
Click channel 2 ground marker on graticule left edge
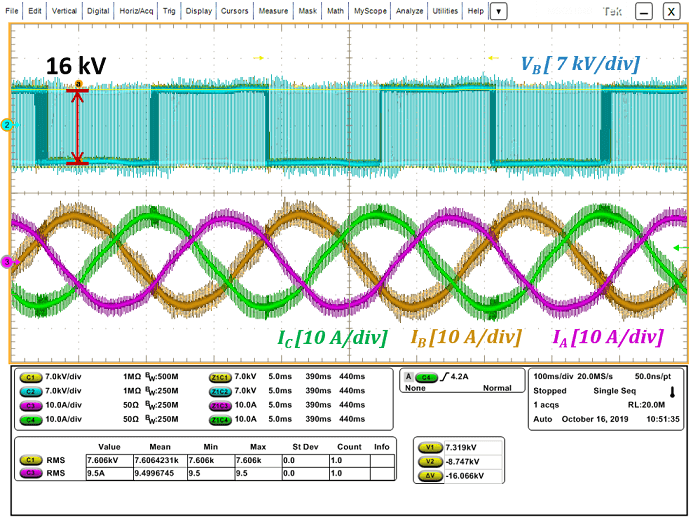tap(6, 125)
